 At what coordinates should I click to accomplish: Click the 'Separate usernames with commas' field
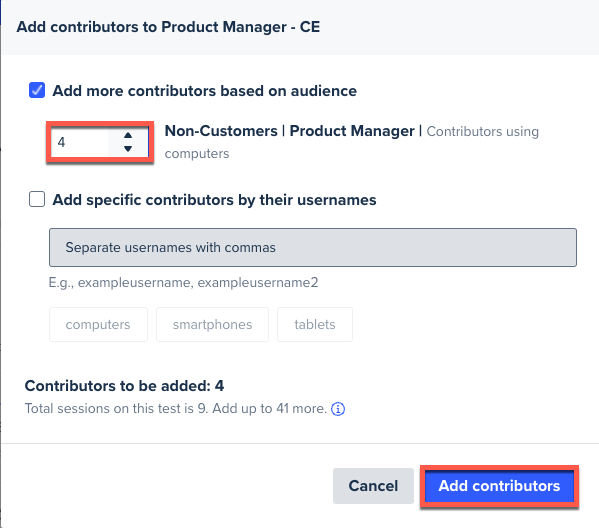coord(313,248)
